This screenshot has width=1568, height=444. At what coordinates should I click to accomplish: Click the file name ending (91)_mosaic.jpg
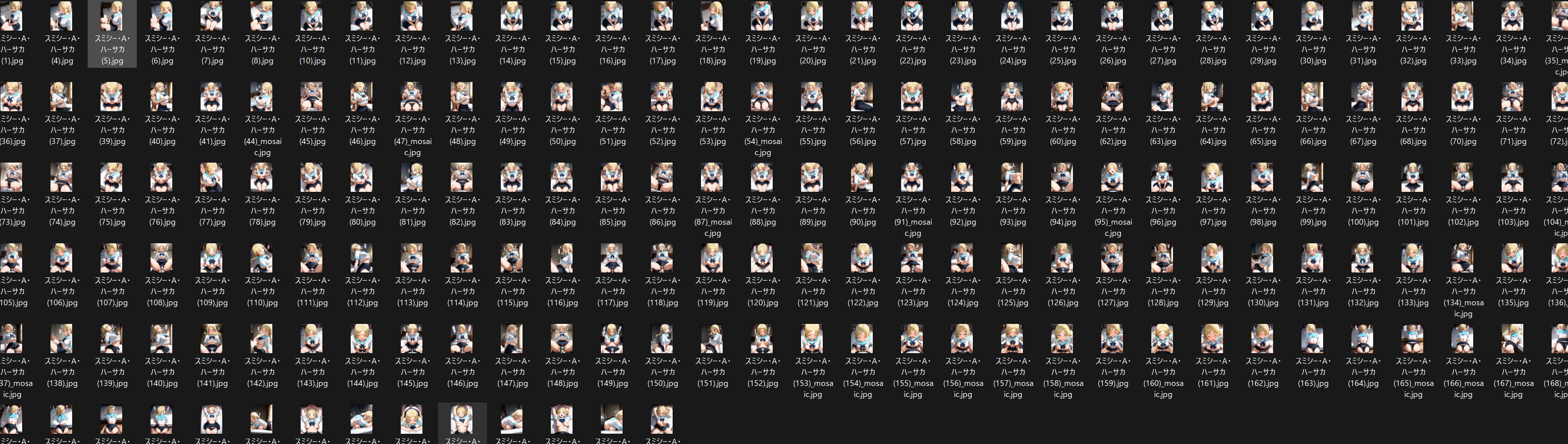pos(913,217)
